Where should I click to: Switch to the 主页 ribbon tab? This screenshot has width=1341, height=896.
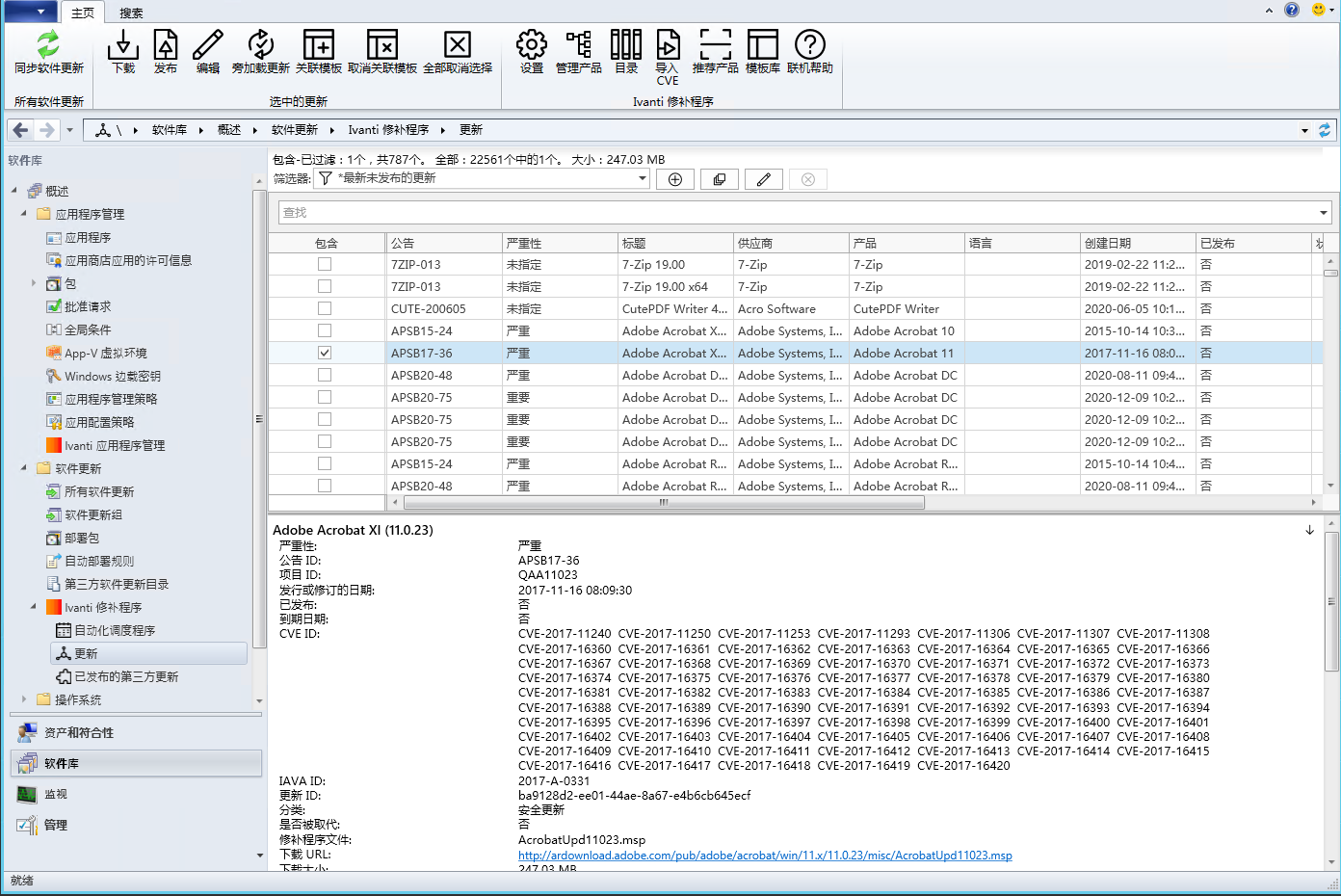tap(83, 13)
